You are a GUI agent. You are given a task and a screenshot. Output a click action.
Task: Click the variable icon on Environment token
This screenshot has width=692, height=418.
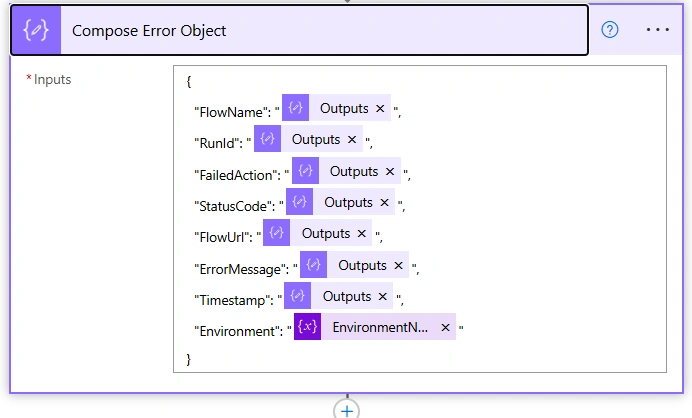pyautogui.click(x=307, y=327)
